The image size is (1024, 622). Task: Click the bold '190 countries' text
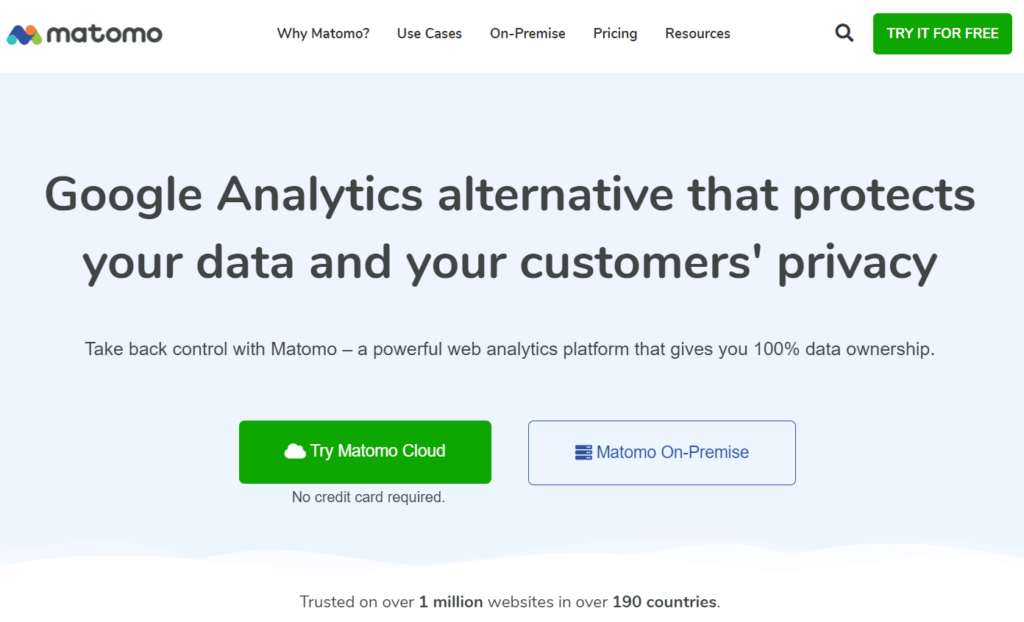click(x=664, y=602)
